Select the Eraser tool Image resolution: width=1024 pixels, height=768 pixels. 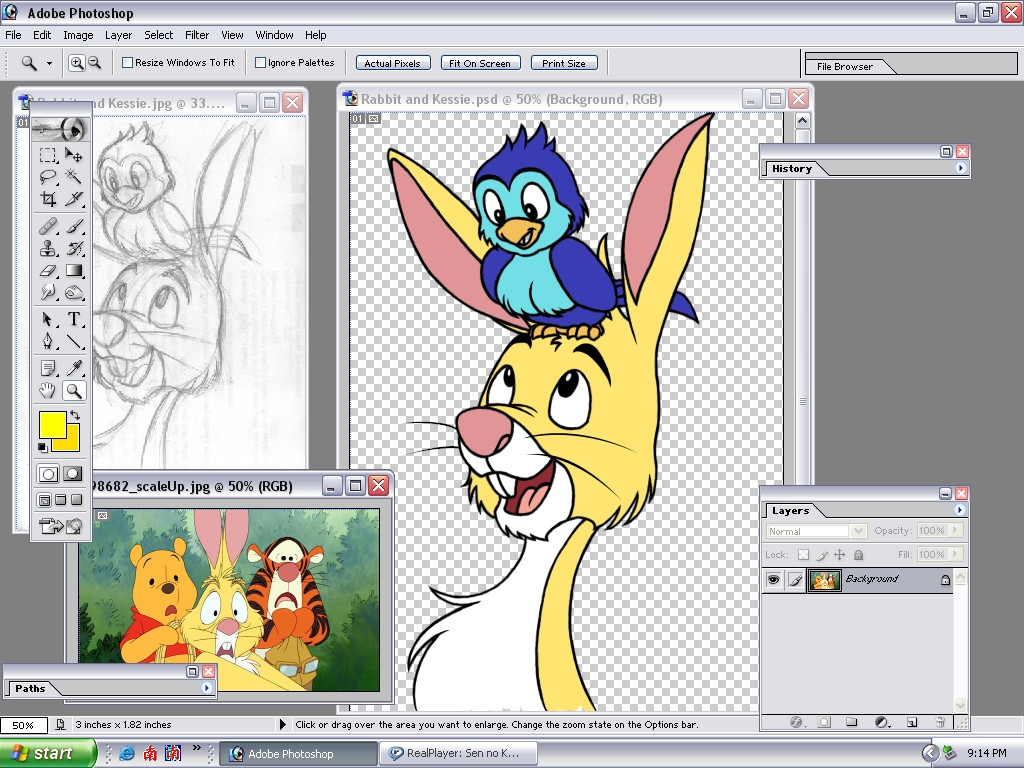48,270
